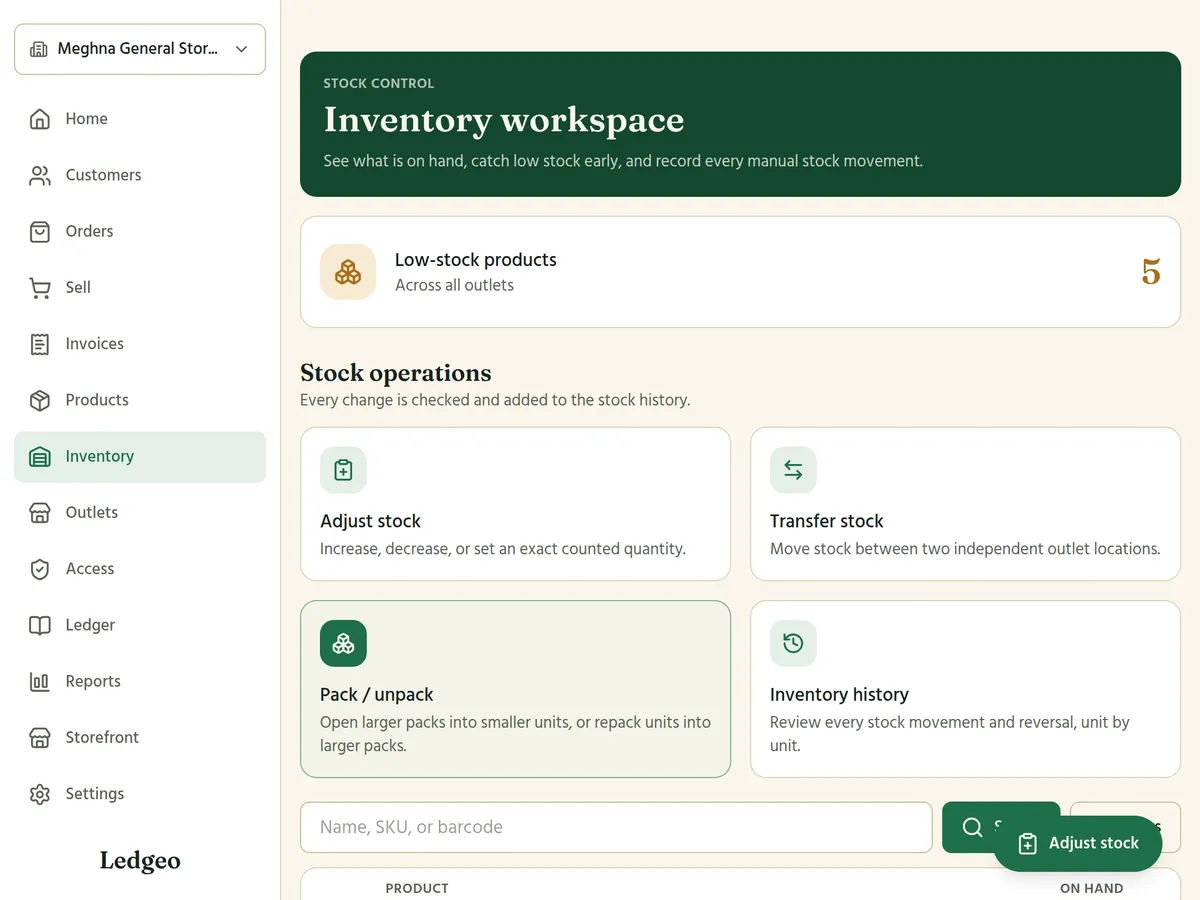Viewport: 1200px width, 900px height.
Task: Click the Sell cart icon
Action: coord(40,287)
